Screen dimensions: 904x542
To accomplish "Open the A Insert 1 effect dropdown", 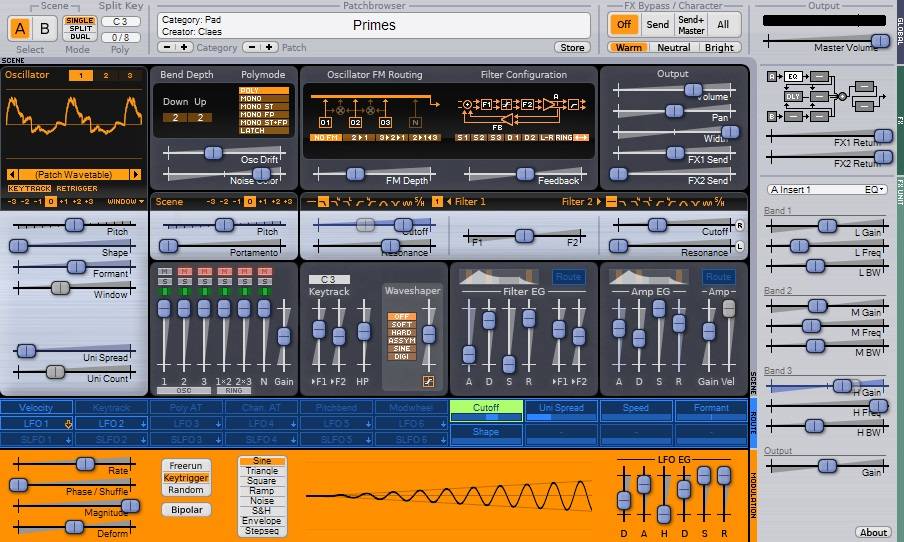I will (x=826, y=189).
